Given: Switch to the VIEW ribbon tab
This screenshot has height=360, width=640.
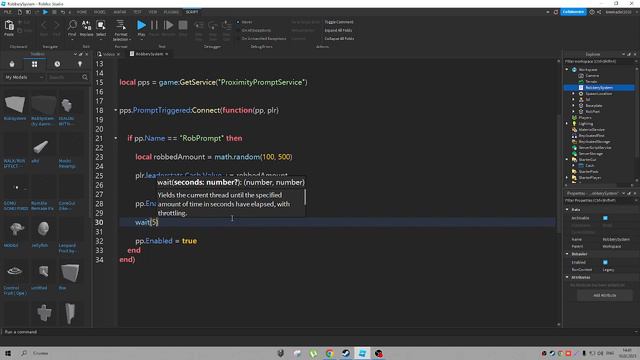Looking at the screenshot, I should [153, 12].
